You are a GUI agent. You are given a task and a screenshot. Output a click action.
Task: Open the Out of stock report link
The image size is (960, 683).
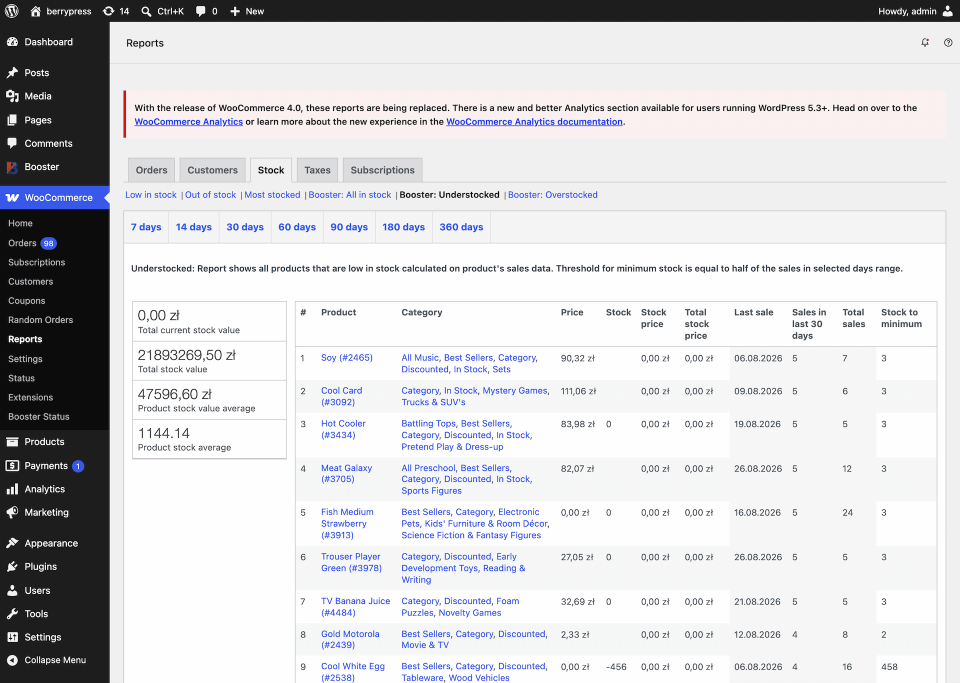(x=210, y=195)
